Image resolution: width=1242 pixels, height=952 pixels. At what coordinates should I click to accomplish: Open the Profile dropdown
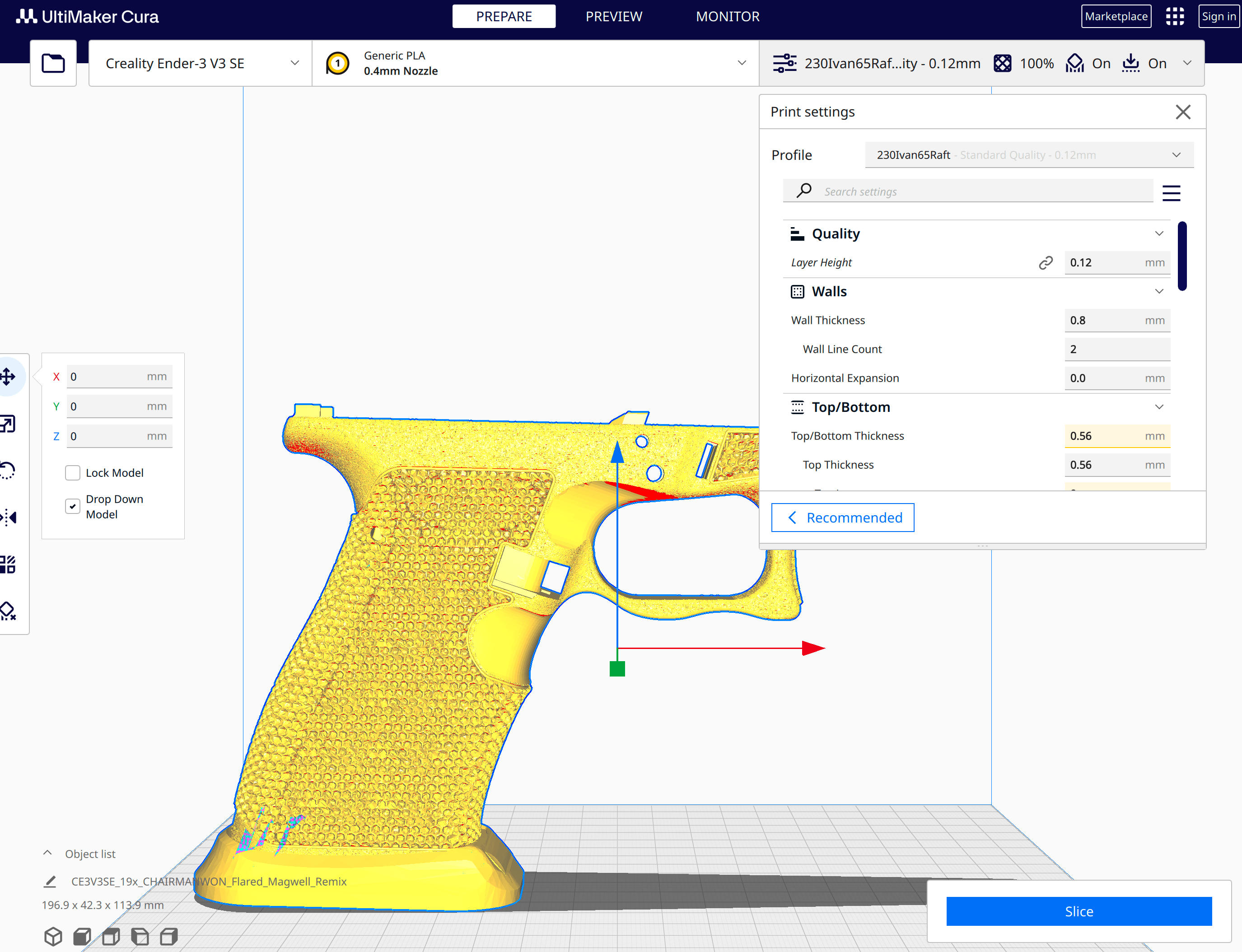tap(1029, 155)
